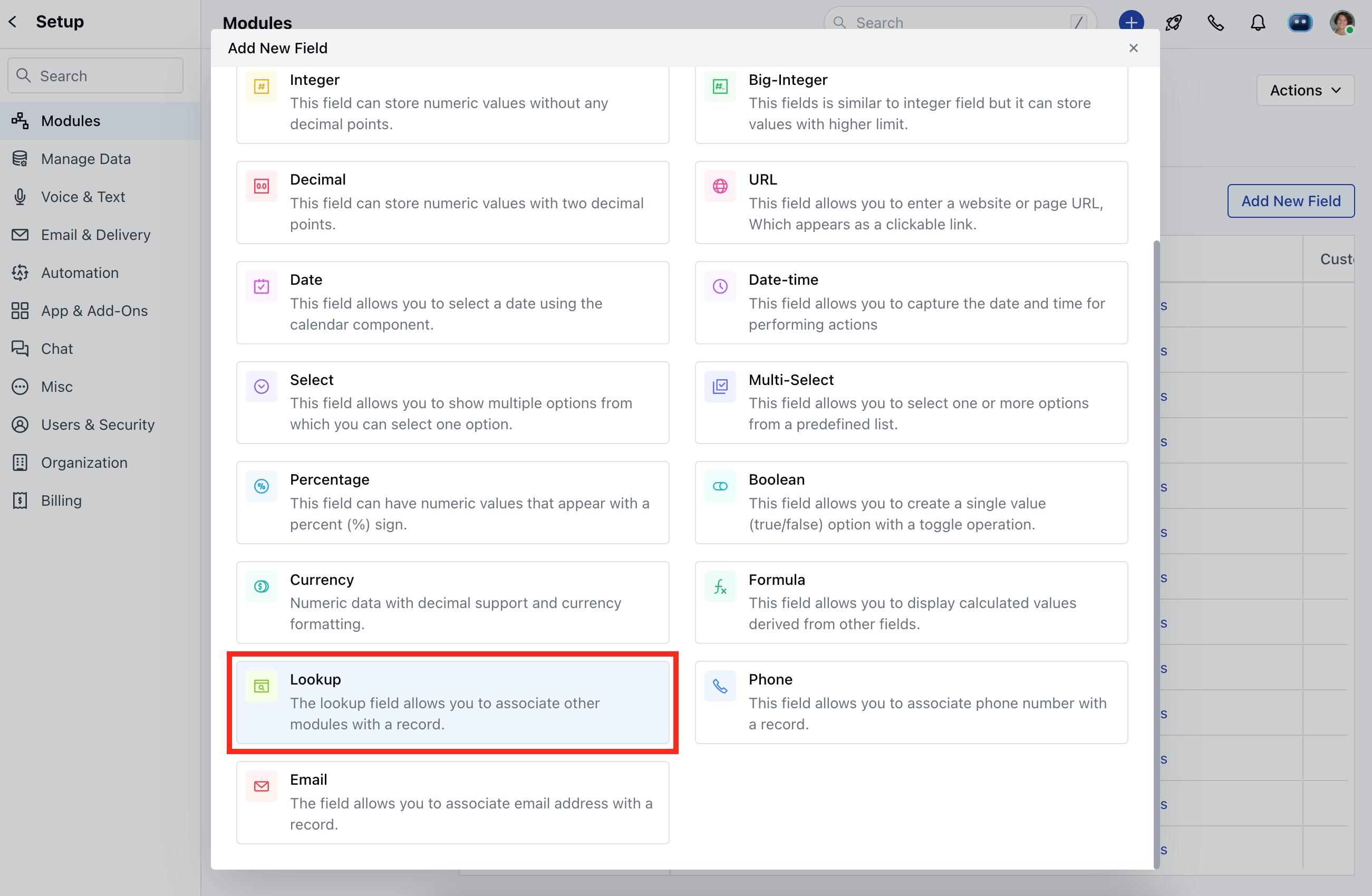Click the dialog's vertical scrollbar
1372x896 pixels.
click(x=1156, y=554)
